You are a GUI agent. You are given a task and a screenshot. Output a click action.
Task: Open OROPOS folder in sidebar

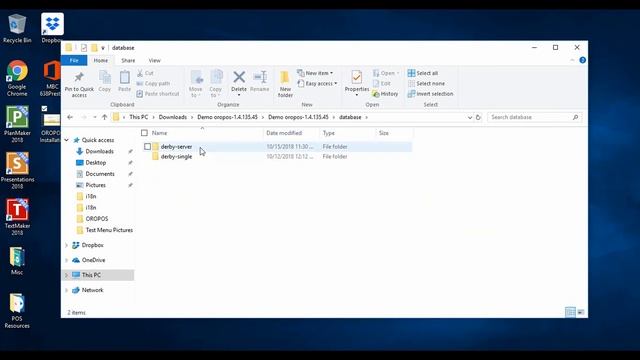(x=97, y=219)
